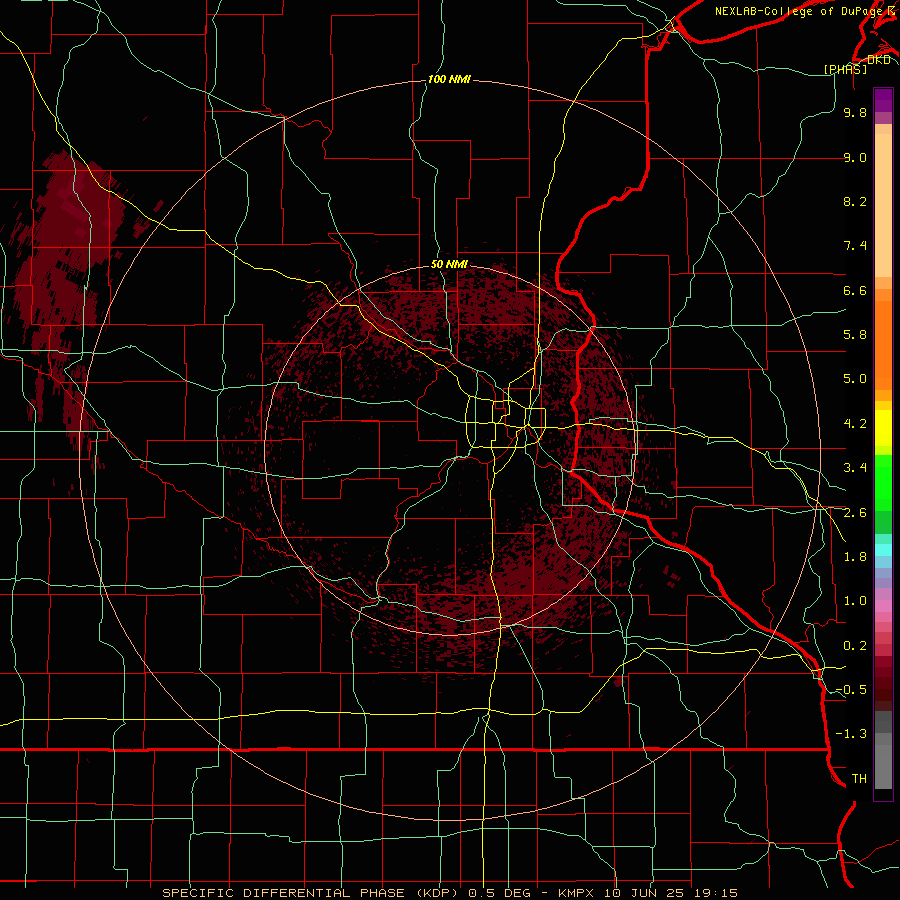Click the 9.8 value on the legend
The width and height of the screenshot is (900, 900).
[855, 112]
